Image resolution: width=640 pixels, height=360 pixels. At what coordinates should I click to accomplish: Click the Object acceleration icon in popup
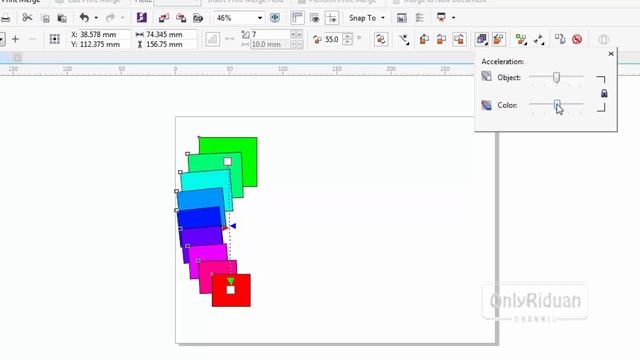click(x=487, y=76)
